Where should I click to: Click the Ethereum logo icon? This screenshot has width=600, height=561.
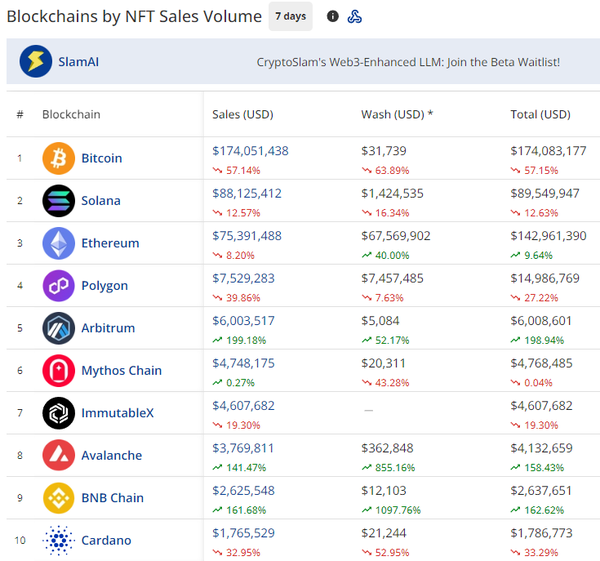(58, 243)
